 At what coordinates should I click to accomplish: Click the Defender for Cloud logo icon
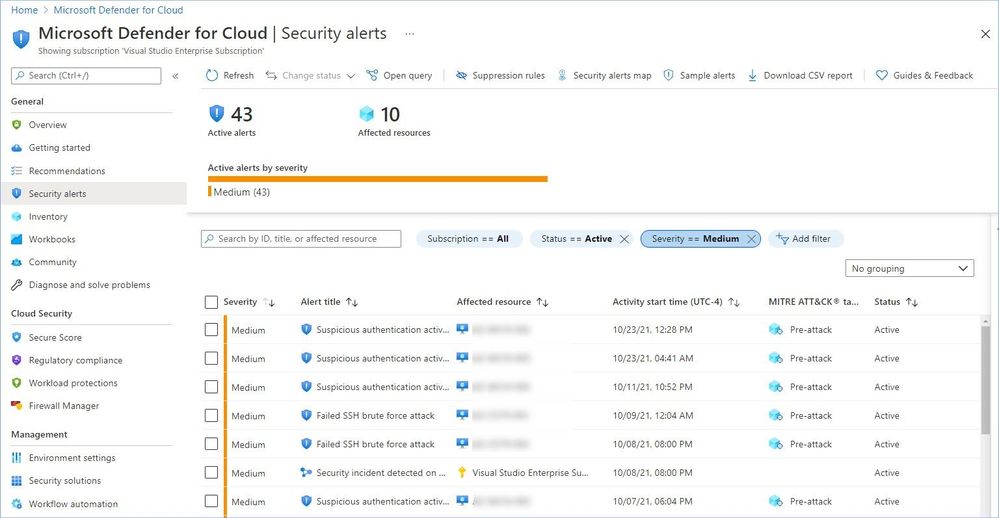coord(21,39)
